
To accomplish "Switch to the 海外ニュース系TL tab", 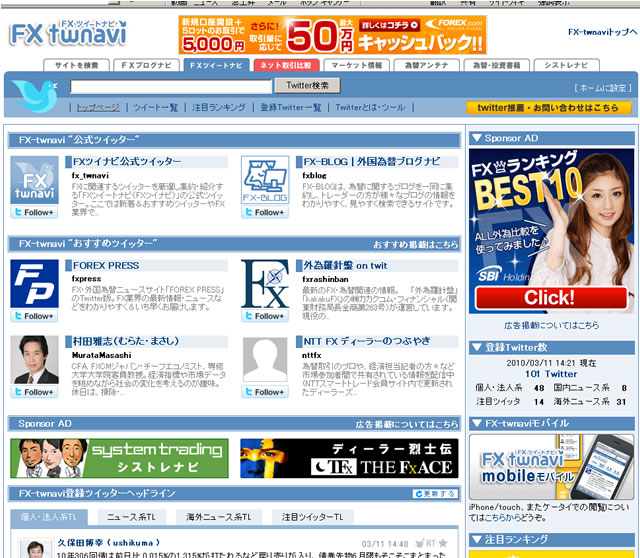I will click(x=219, y=517).
